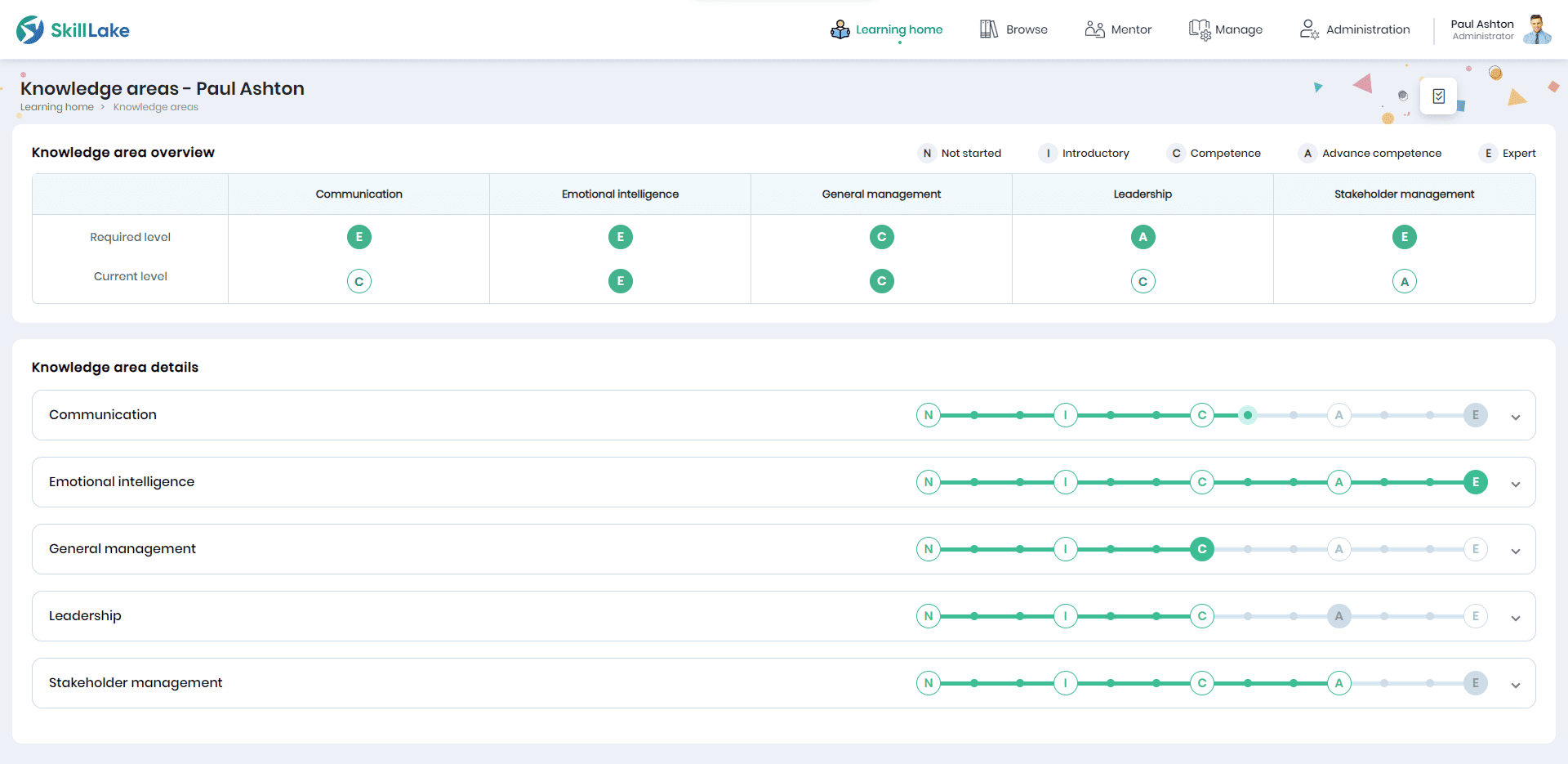The image size is (1568, 764).
Task: Click the Administration user-gear icon
Action: [1308, 29]
